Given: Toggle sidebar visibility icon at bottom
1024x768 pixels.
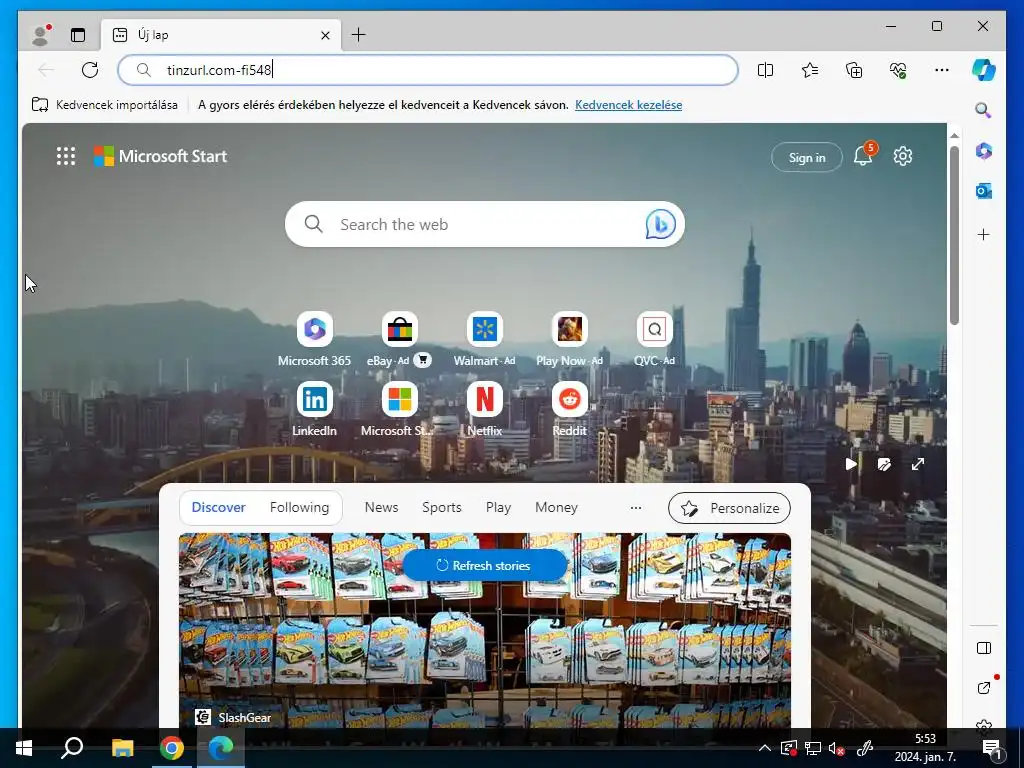Looking at the screenshot, I should [x=984, y=648].
